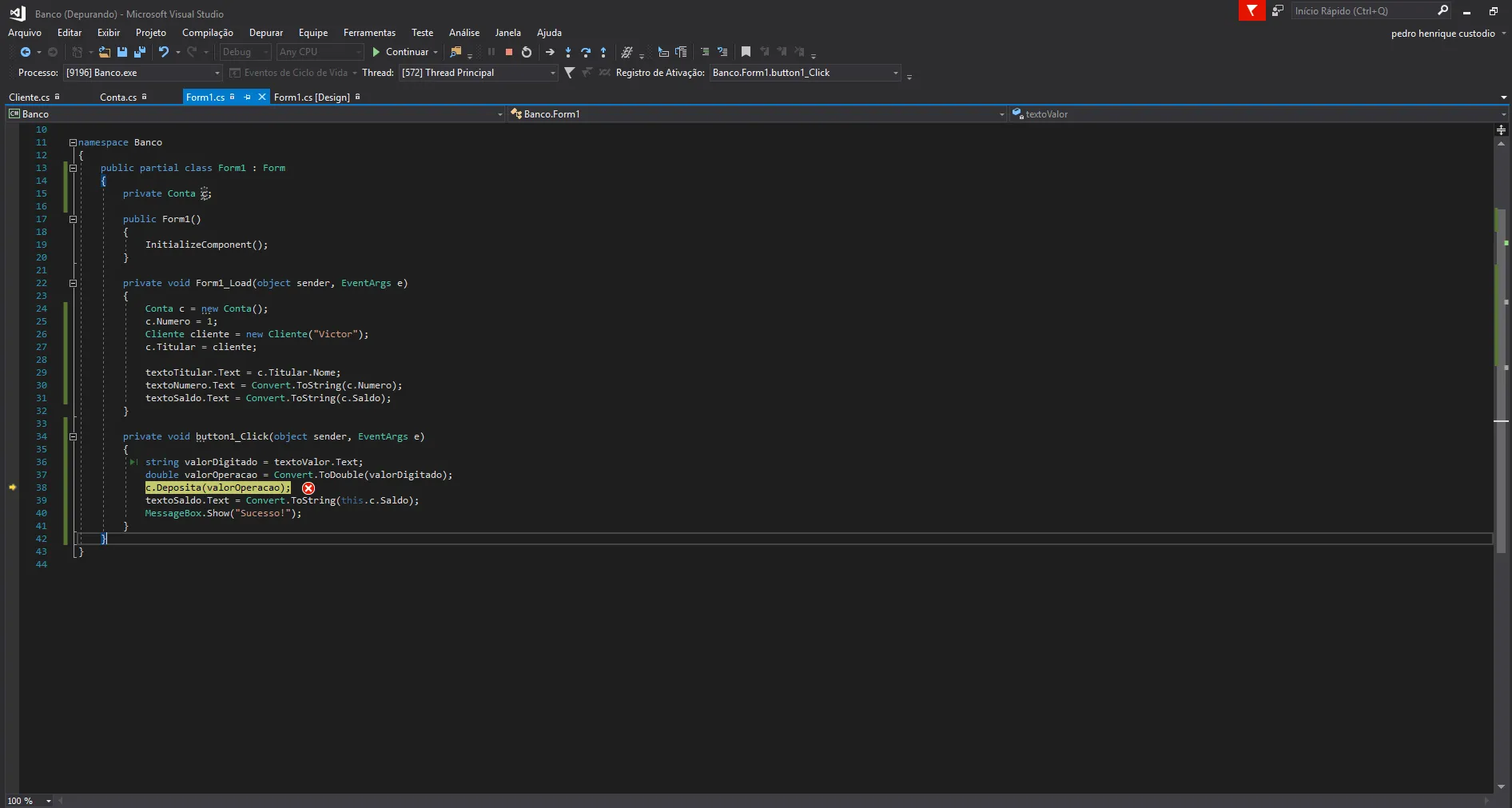Click the Restart debugging icon
Viewport: 1512px width, 808px height.
pyautogui.click(x=527, y=52)
